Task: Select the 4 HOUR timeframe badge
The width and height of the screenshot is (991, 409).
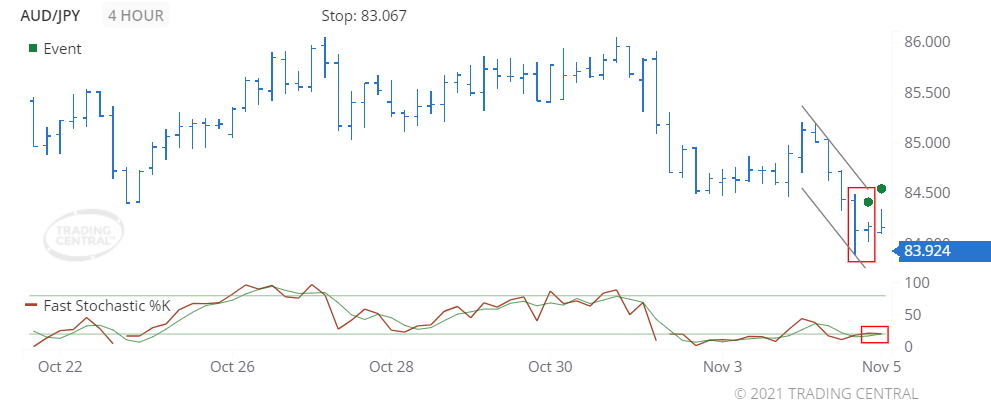Action: (136, 16)
